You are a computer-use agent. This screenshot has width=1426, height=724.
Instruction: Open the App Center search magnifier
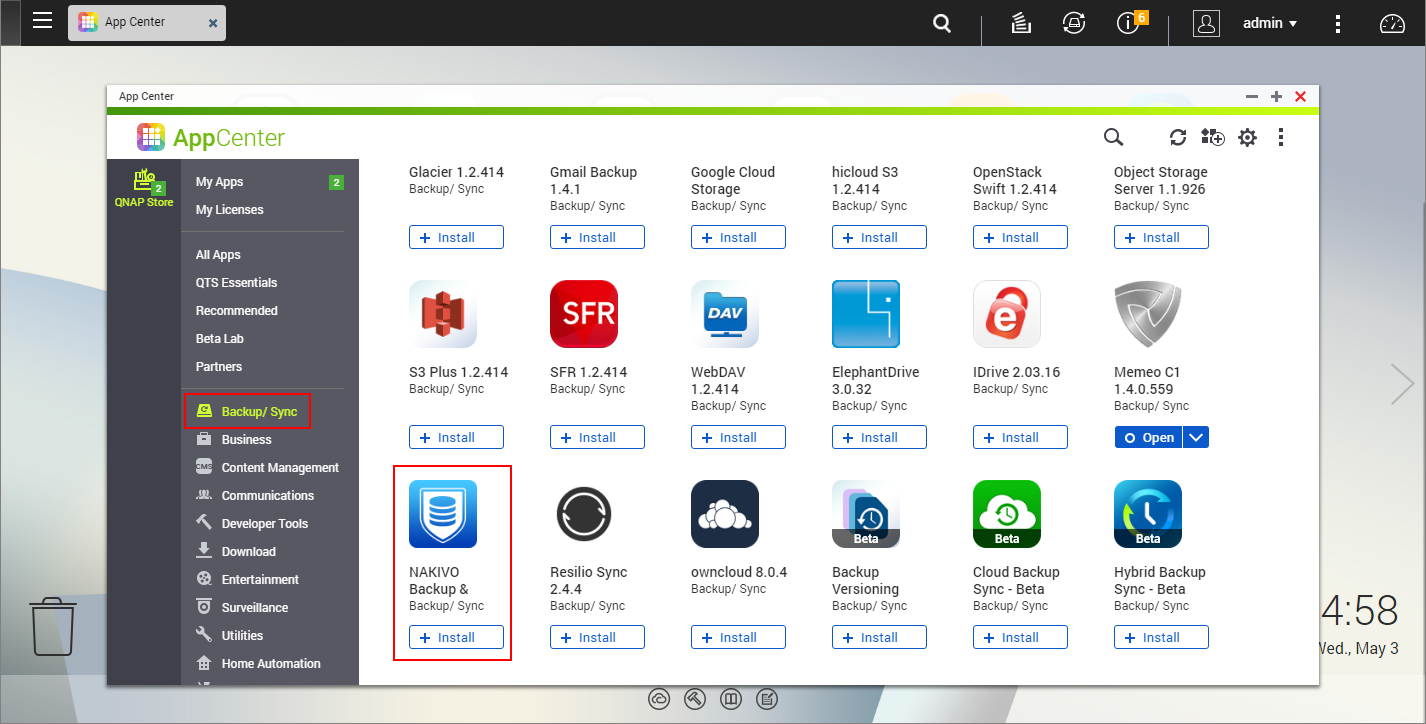1113,137
